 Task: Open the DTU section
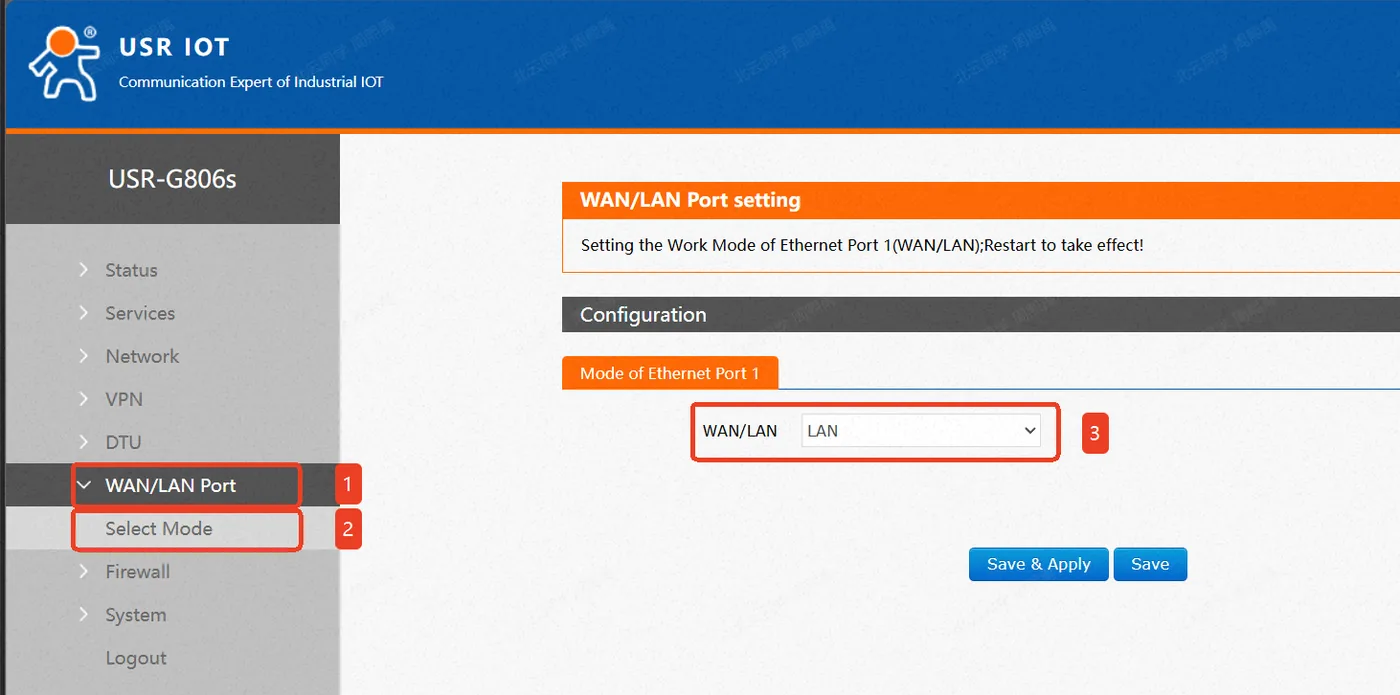[x=123, y=442]
